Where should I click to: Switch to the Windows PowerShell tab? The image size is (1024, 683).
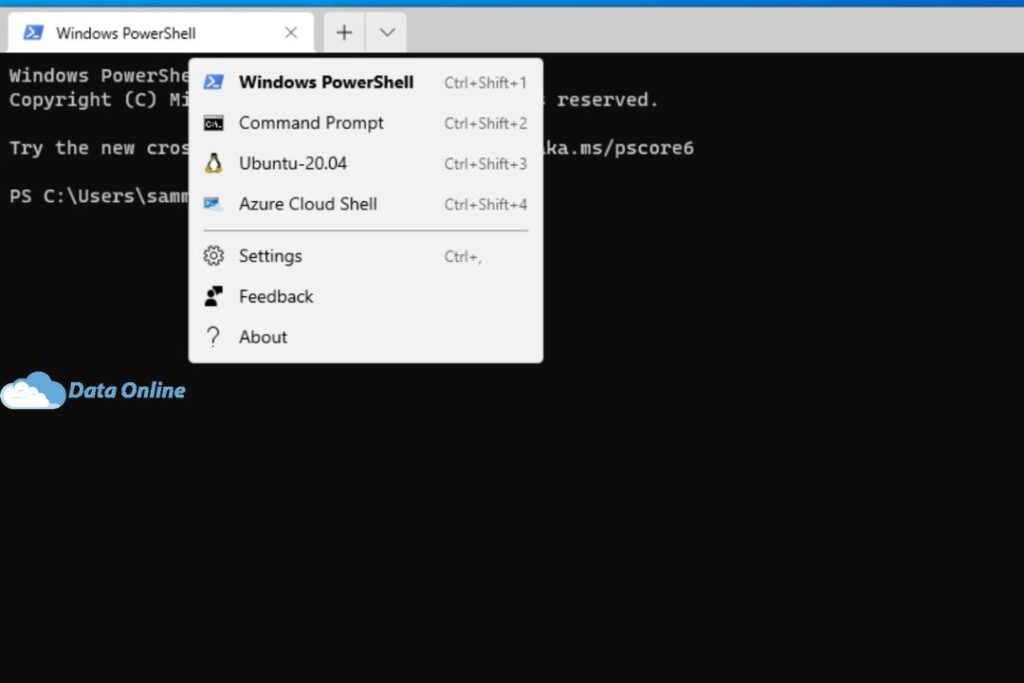[x=161, y=33]
